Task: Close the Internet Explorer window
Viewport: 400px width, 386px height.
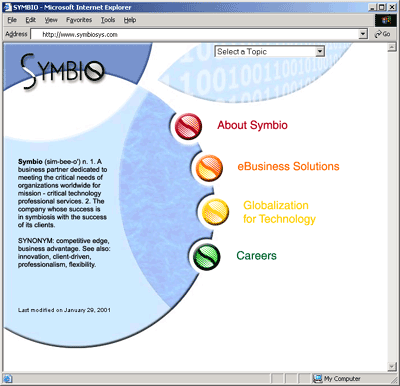Action: [391, 7]
